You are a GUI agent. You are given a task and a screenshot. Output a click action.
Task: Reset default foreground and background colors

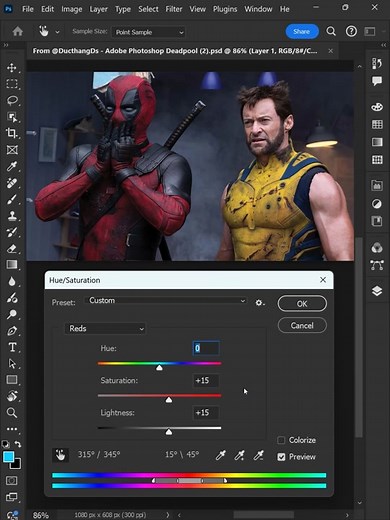(x=6, y=444)
